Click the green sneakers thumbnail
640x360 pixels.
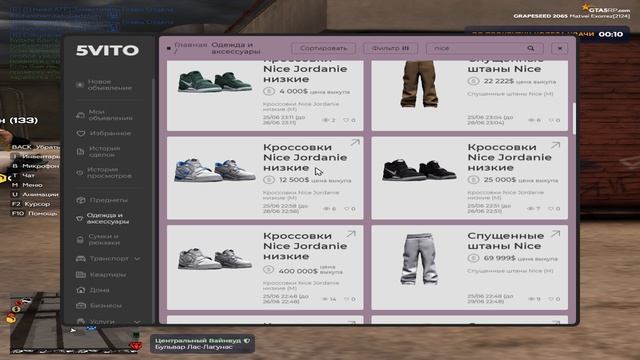click(x=215, y=81)
